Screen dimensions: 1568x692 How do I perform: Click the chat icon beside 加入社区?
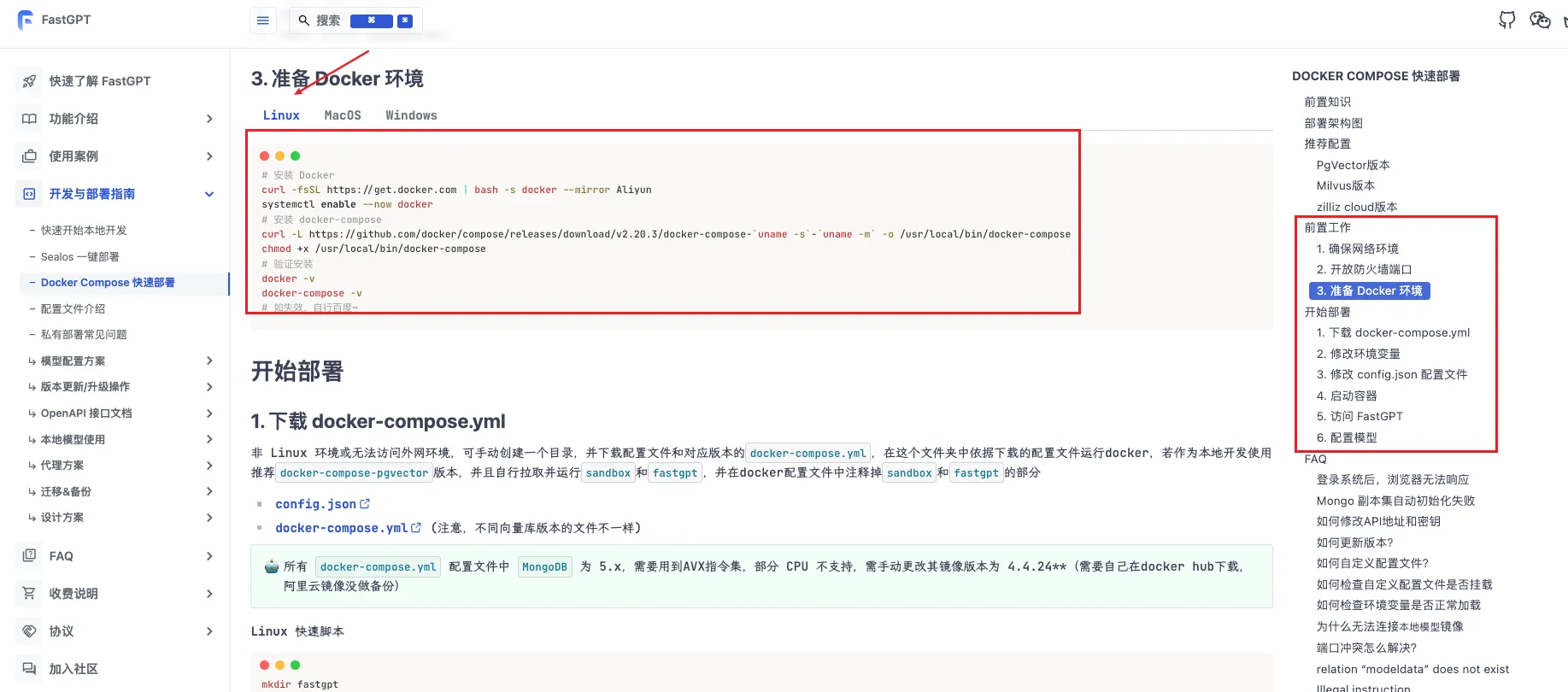(29, 669)
